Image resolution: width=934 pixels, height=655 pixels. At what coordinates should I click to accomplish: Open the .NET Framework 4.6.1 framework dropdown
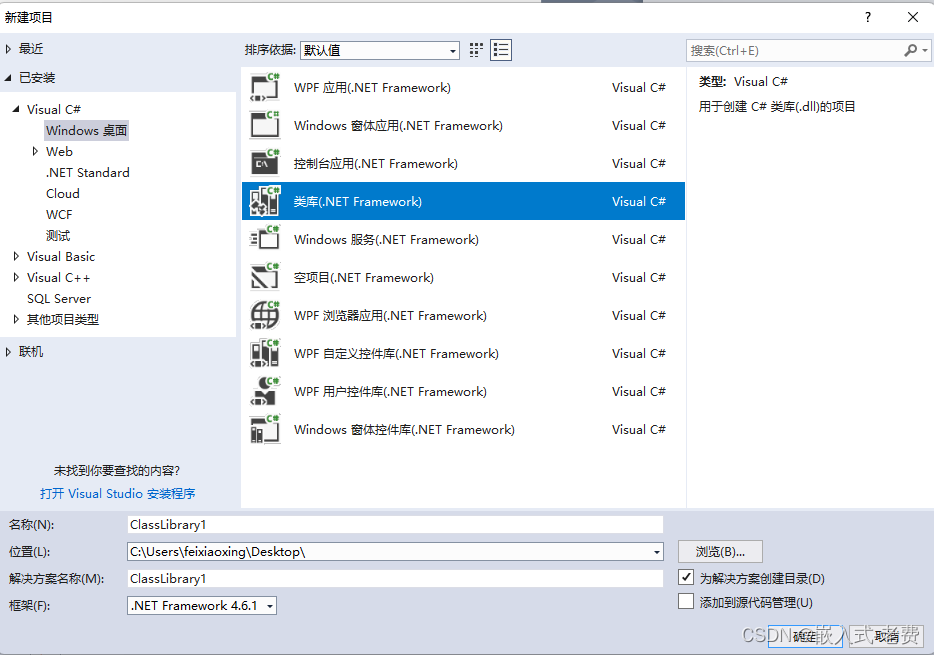[x=268, y=605]
